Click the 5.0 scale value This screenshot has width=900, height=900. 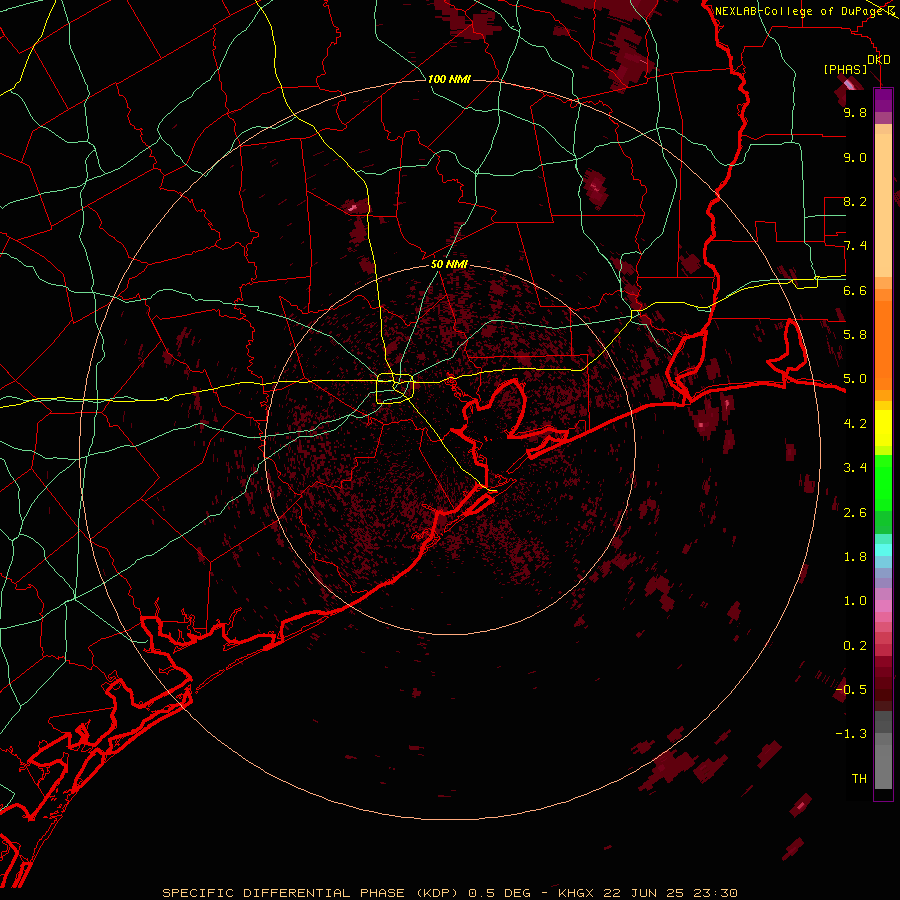pos(855,379)
